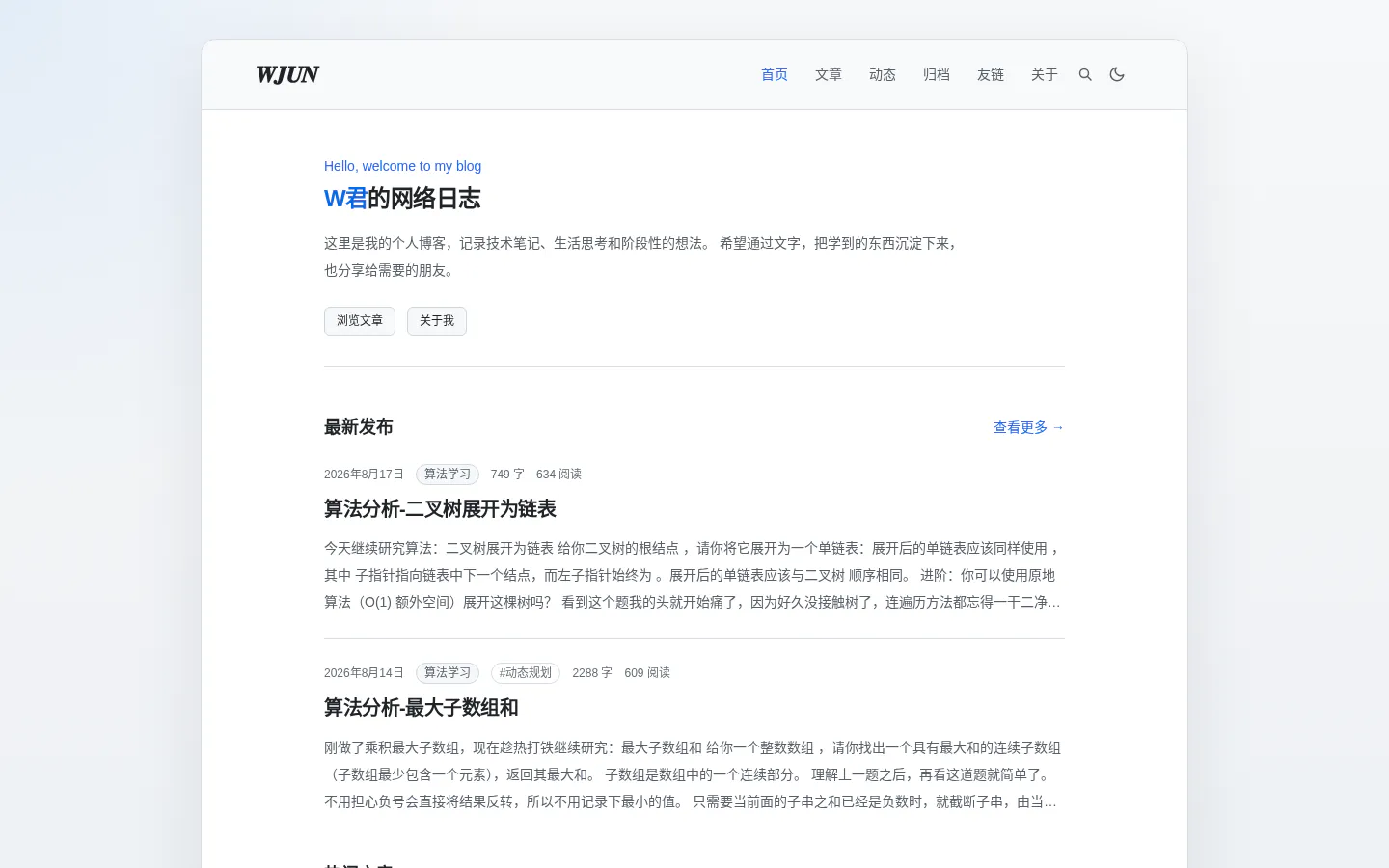Click the 634 阅读 view count
This screenshot has height=868, width=1389.
point(558,474)
